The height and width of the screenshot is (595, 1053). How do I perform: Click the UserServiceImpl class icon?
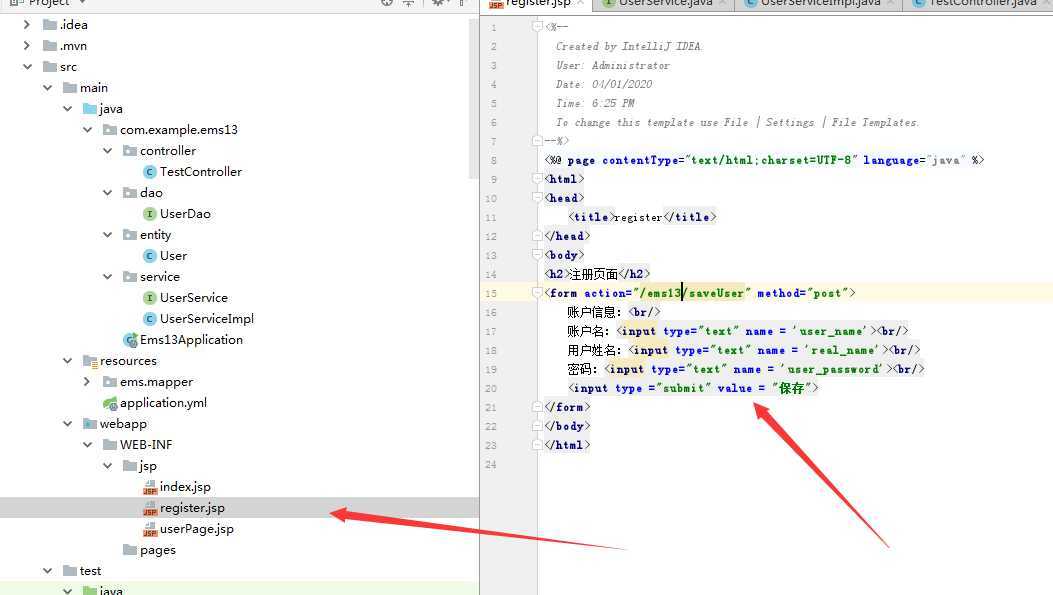click(150, 319)
